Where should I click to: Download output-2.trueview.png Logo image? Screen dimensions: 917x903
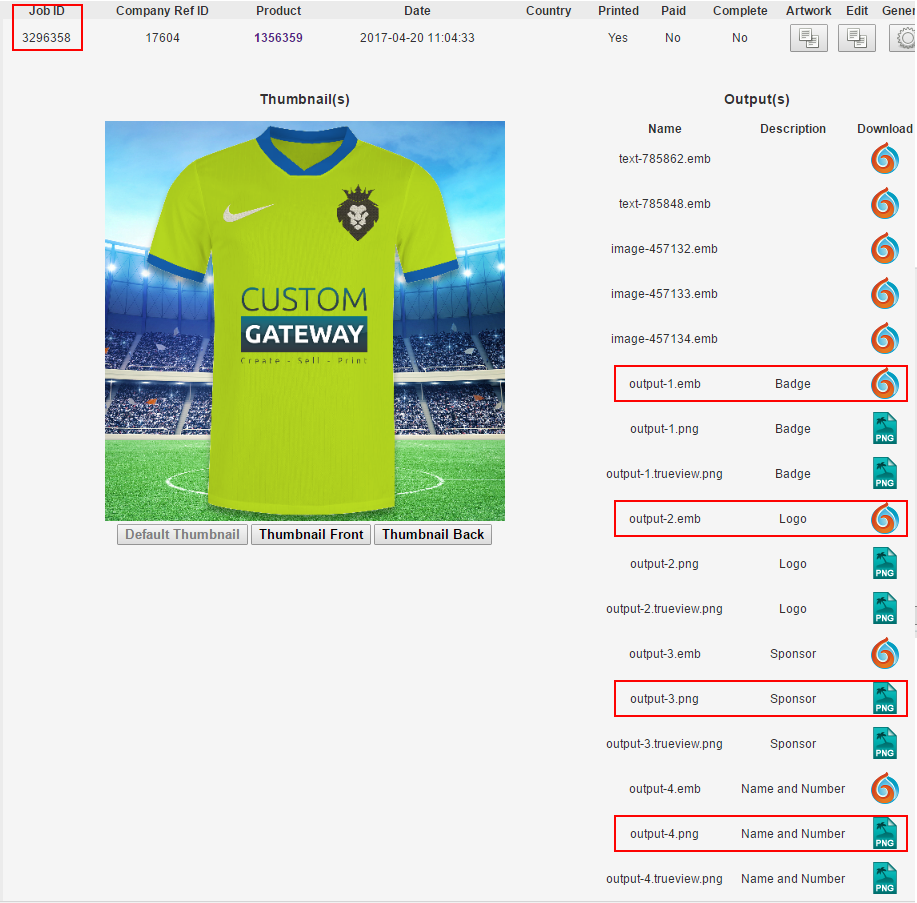tap(884, 609)
